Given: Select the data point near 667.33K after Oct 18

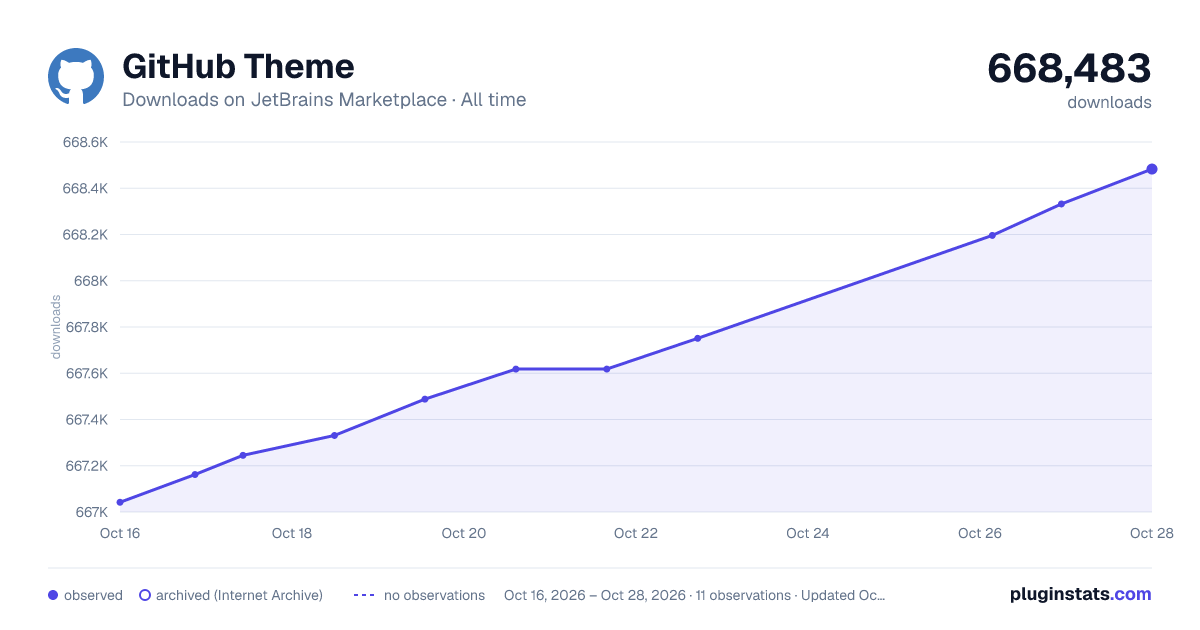Looking at the screenshot, I should [334, 435].
